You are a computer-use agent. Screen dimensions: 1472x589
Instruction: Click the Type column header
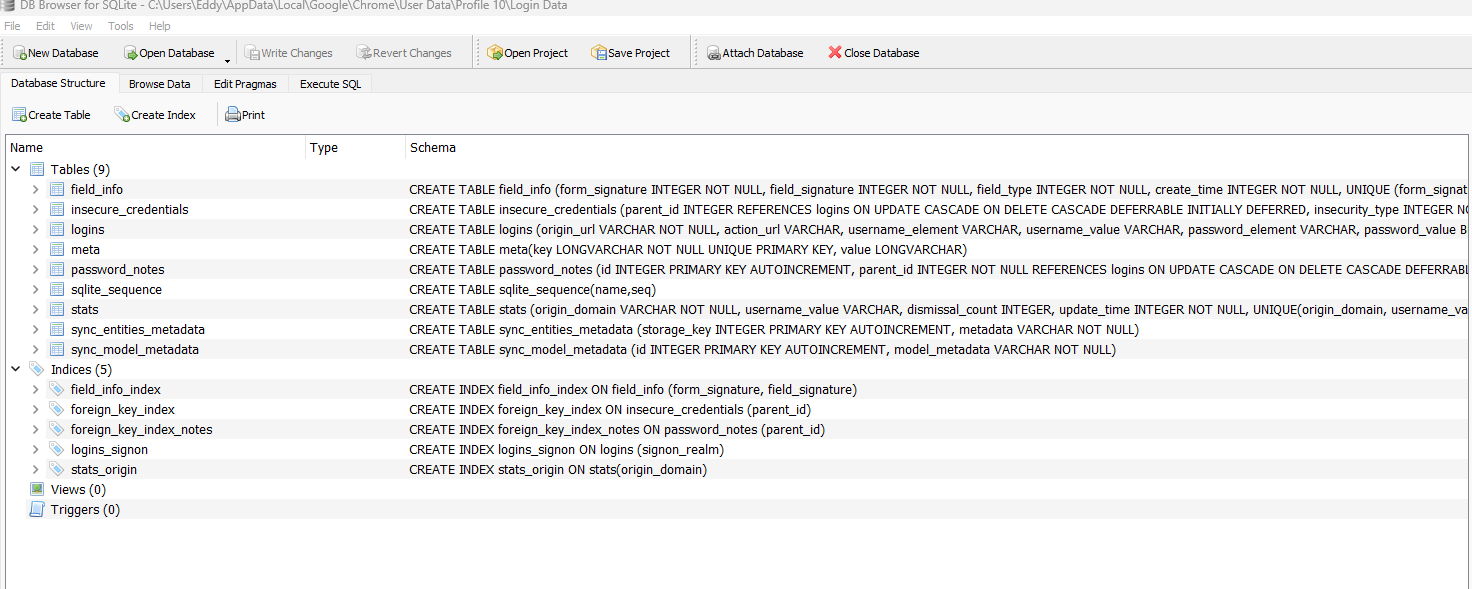point(355,147)
